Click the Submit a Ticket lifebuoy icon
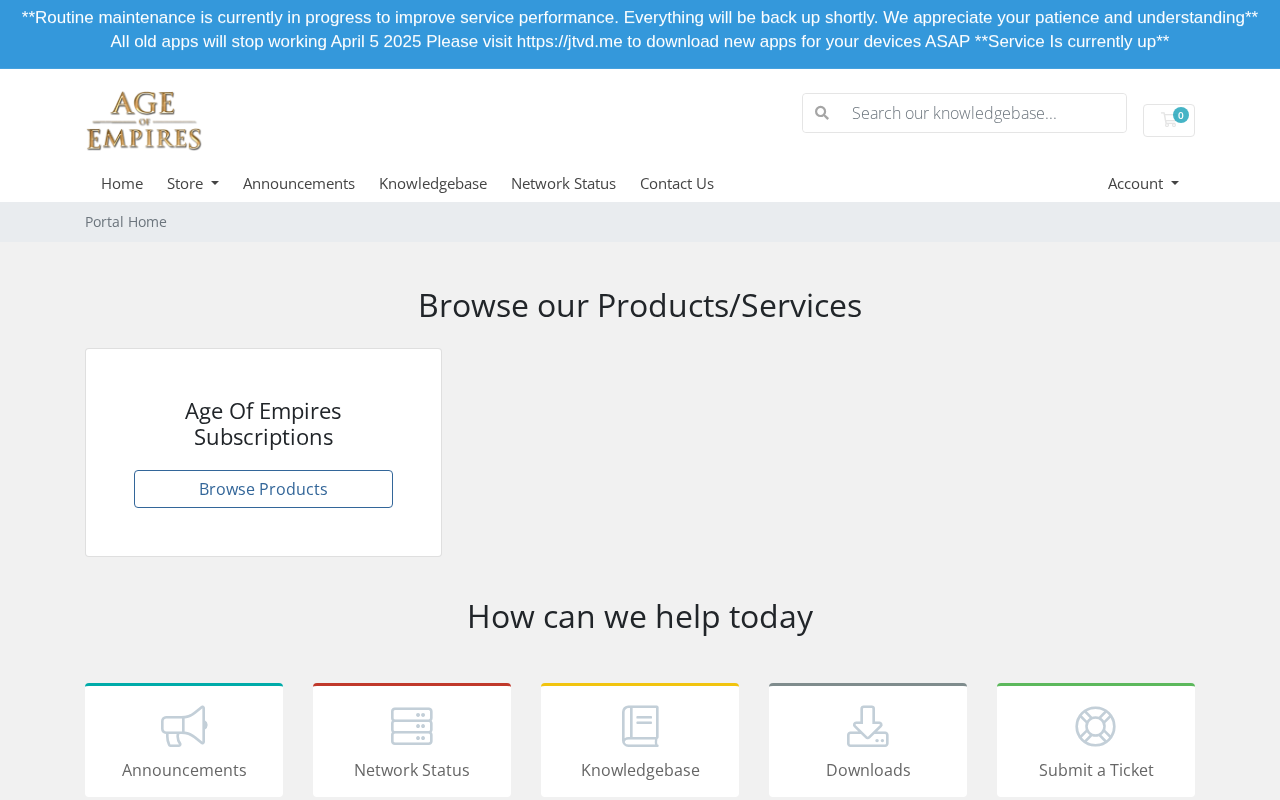This screenshot has height=800, width=1280. (1096, 726)
